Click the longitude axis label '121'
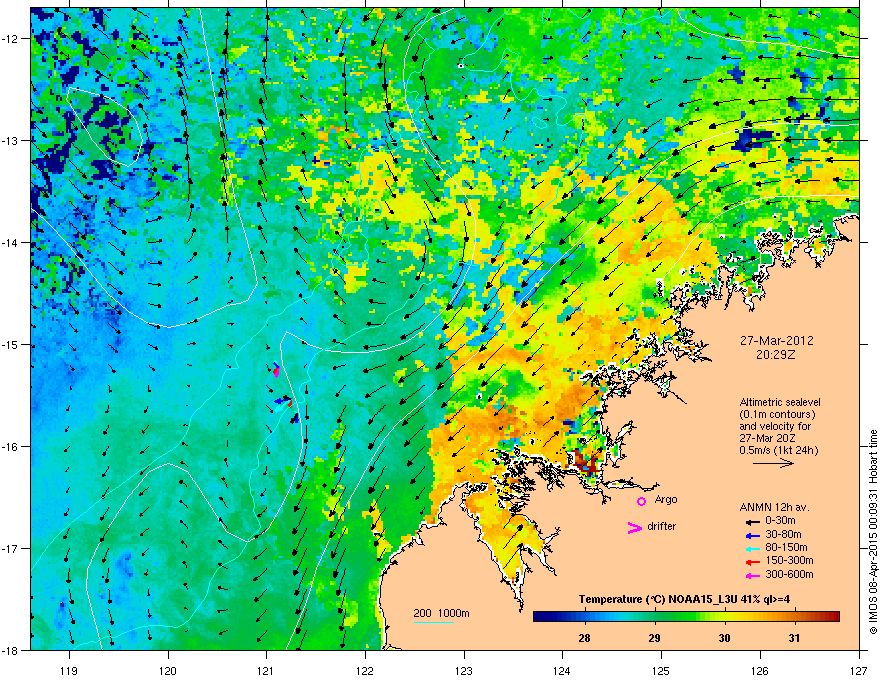Viewport: 880px width, 680px height. pos(266,671)
